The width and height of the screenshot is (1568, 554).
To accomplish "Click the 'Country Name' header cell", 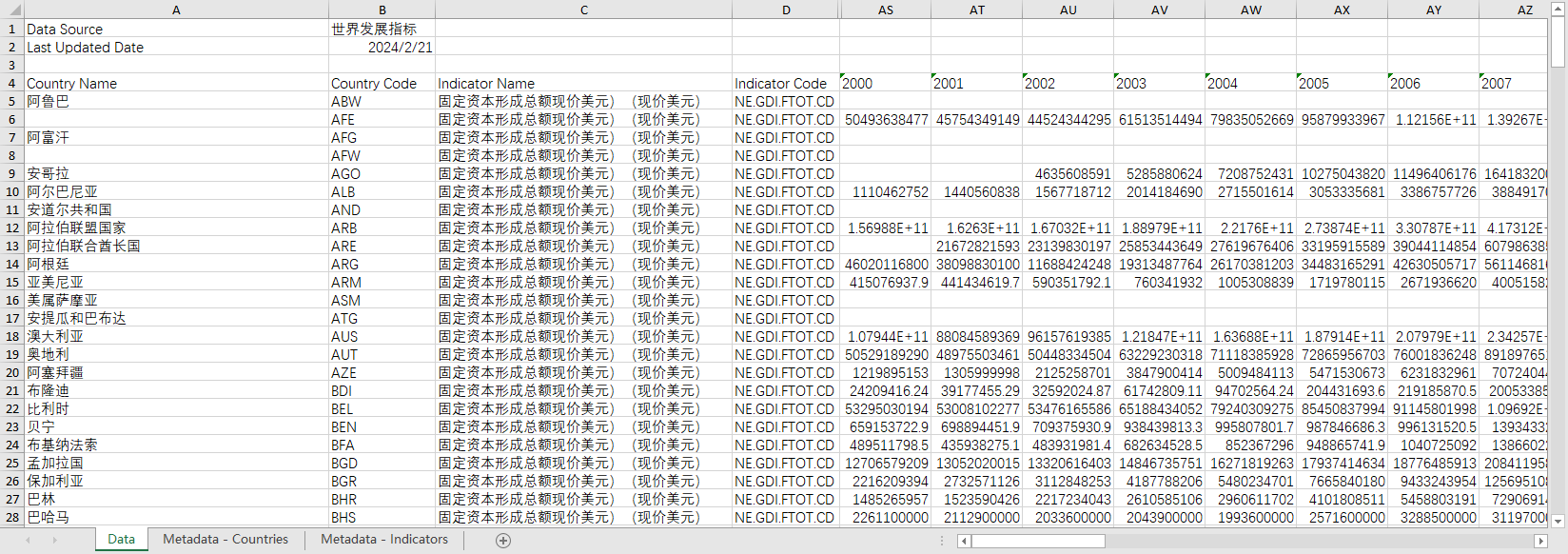I will (x=176, y=83).
